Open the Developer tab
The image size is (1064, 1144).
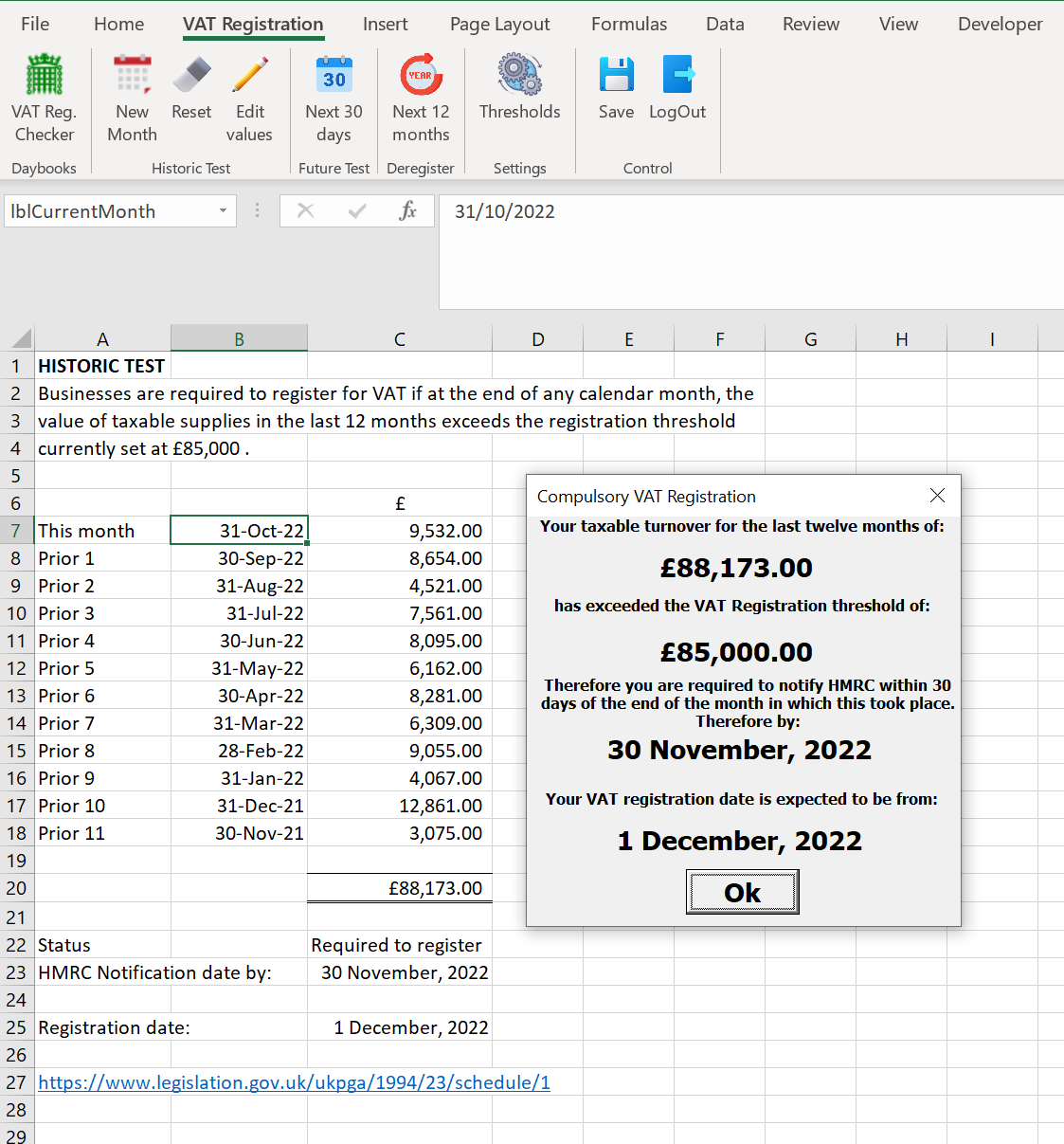[1000, 24]
